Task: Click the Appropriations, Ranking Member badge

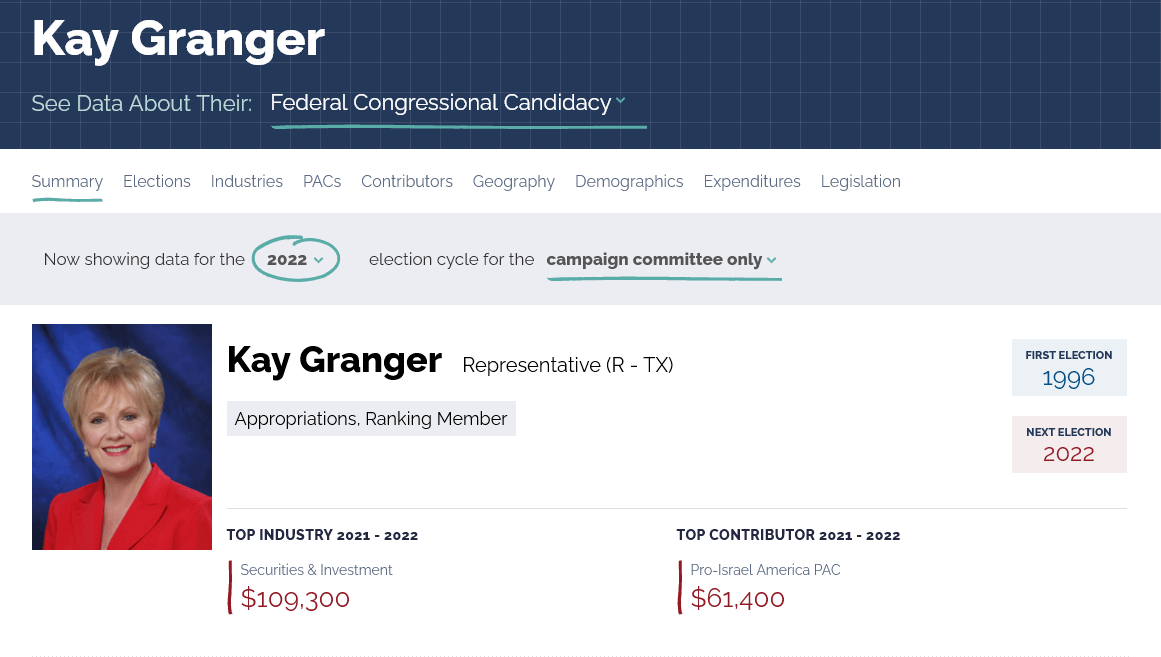Action: [371, 418]
